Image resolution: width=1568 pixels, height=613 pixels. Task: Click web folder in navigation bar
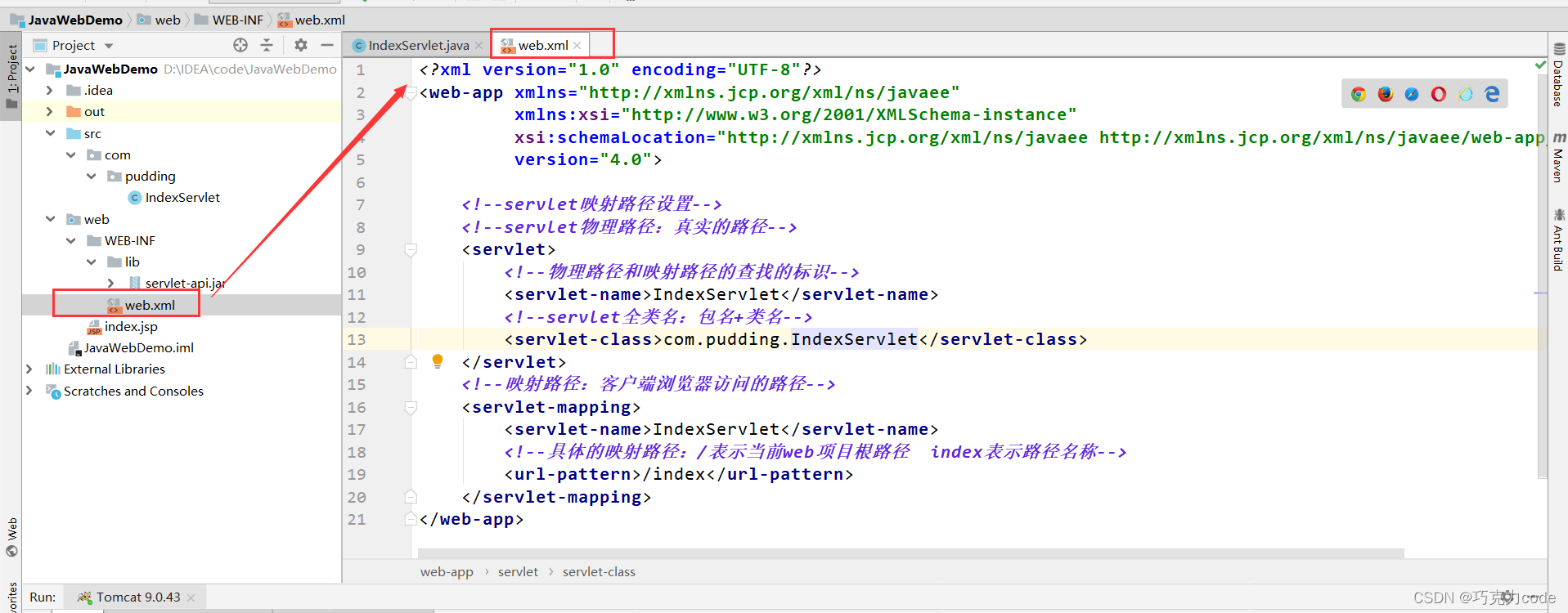[x=159, y=20]
